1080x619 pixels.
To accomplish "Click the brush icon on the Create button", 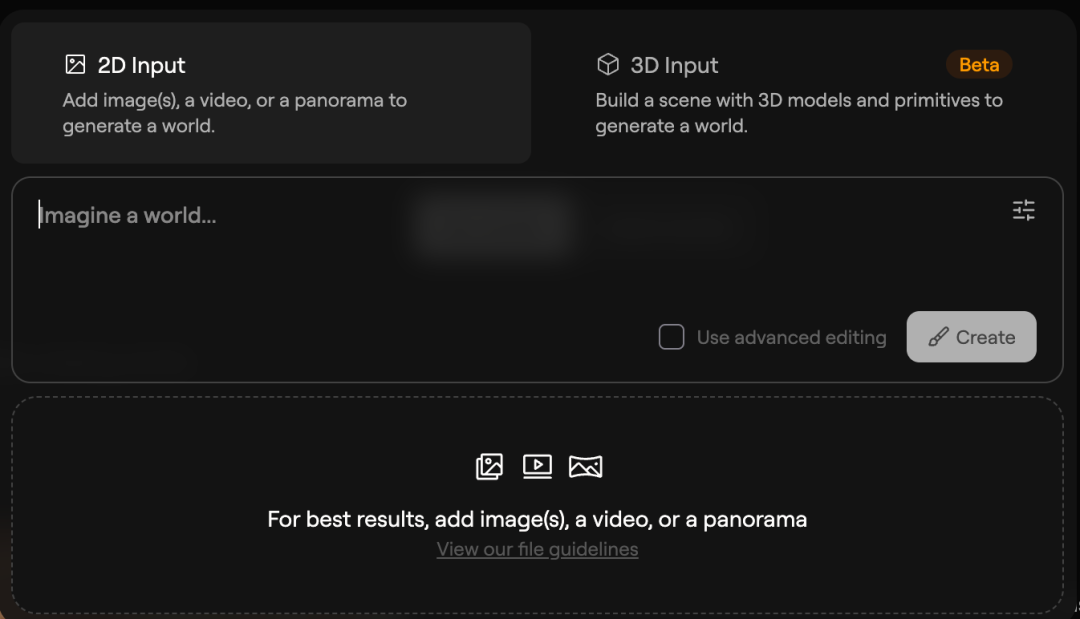I will 938,337.
